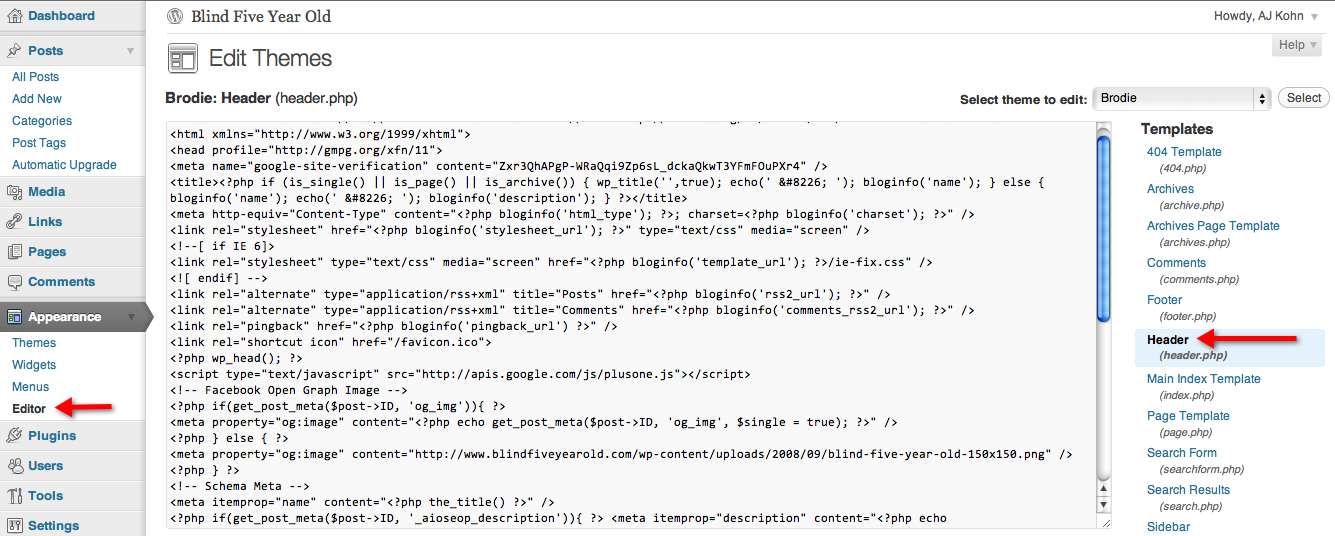This screenshot has width=1335, height=536.
Task: Collapse the Posts menu arrow
Action: [130, 51]
